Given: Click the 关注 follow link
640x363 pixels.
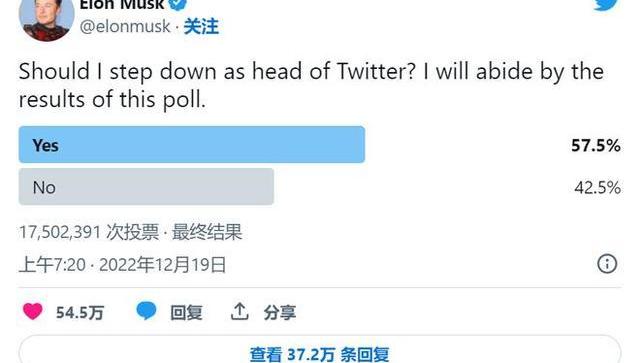Looking at the screenshot, I should 201,27.
